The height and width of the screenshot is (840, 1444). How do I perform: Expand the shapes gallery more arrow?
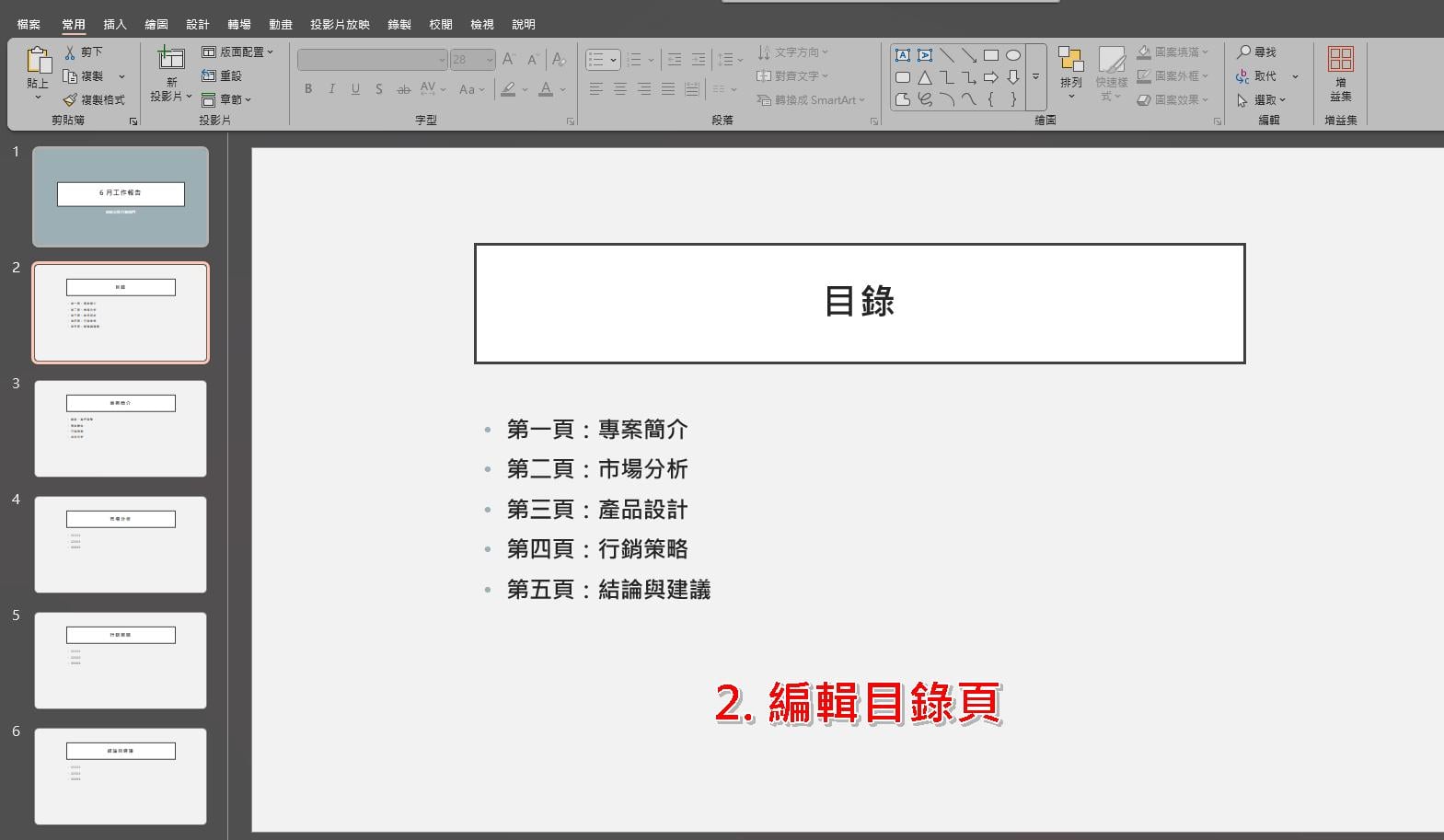coord(1035,77)
